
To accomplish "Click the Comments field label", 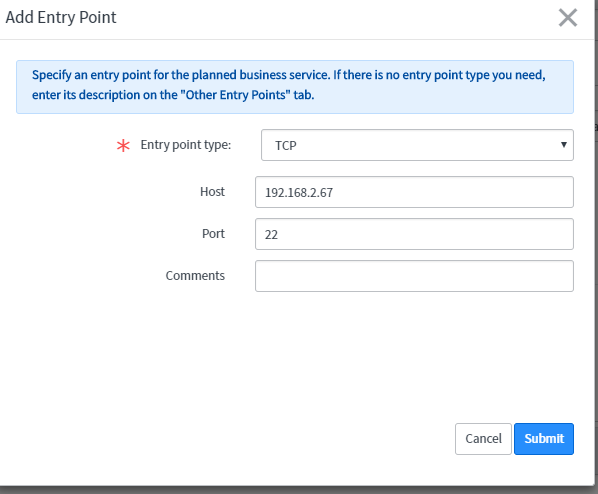I will click(195, 275).
